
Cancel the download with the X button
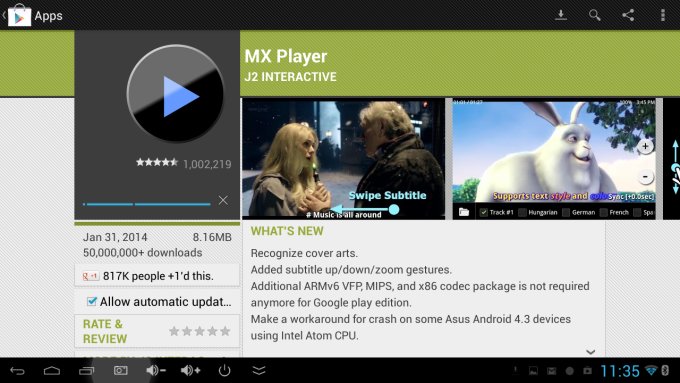pos(223,200)
